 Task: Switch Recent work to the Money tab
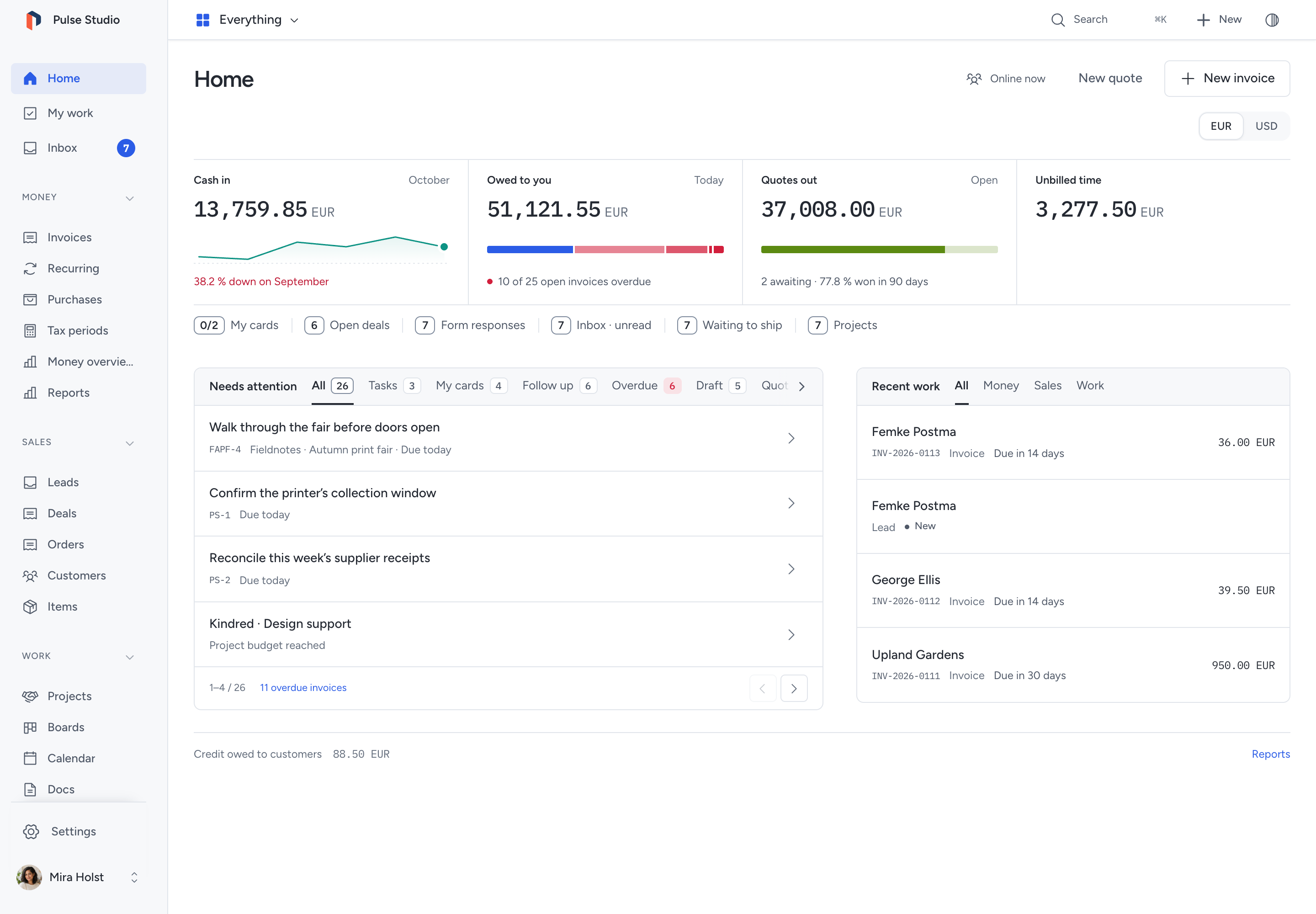click(x=1000, y=386)
